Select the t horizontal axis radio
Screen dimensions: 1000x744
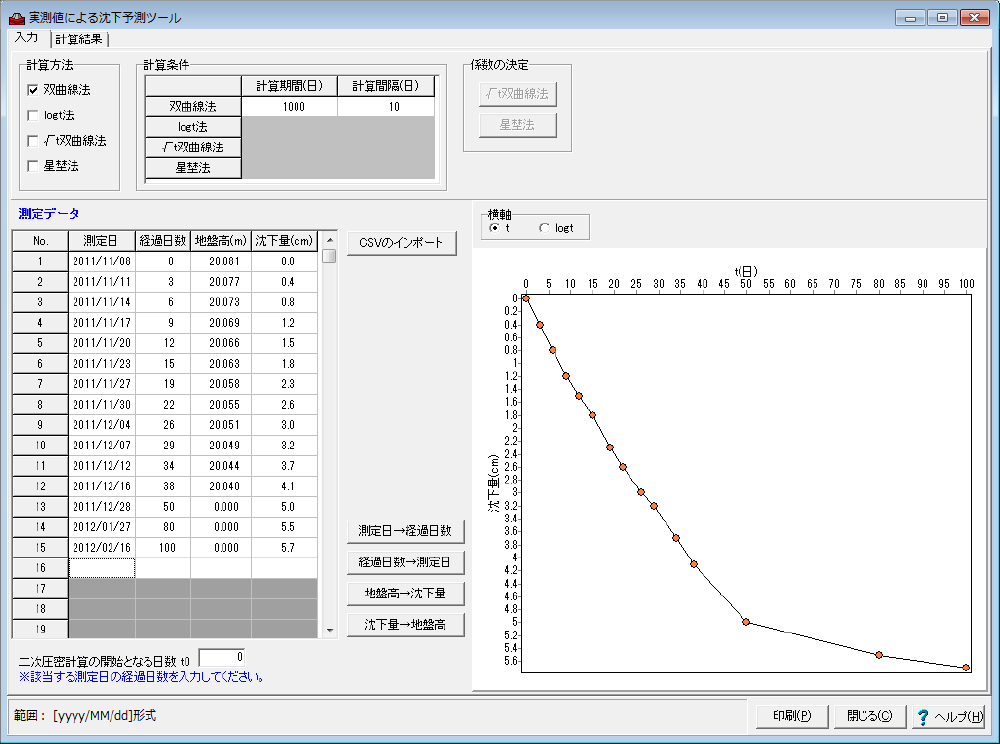tap(494, 228)
